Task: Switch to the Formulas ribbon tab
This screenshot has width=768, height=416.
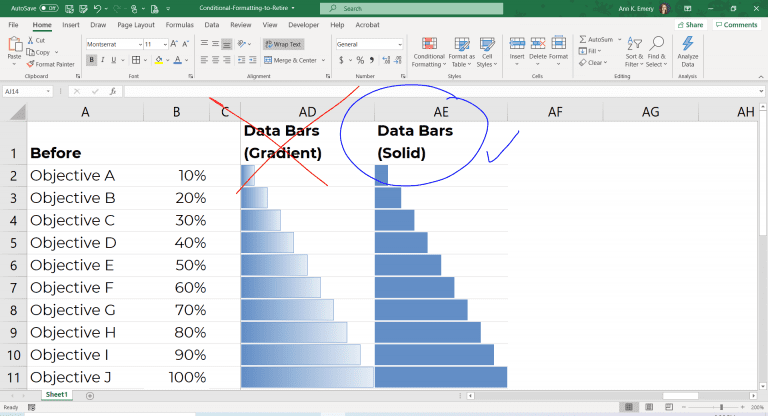Action: [180, 24]
